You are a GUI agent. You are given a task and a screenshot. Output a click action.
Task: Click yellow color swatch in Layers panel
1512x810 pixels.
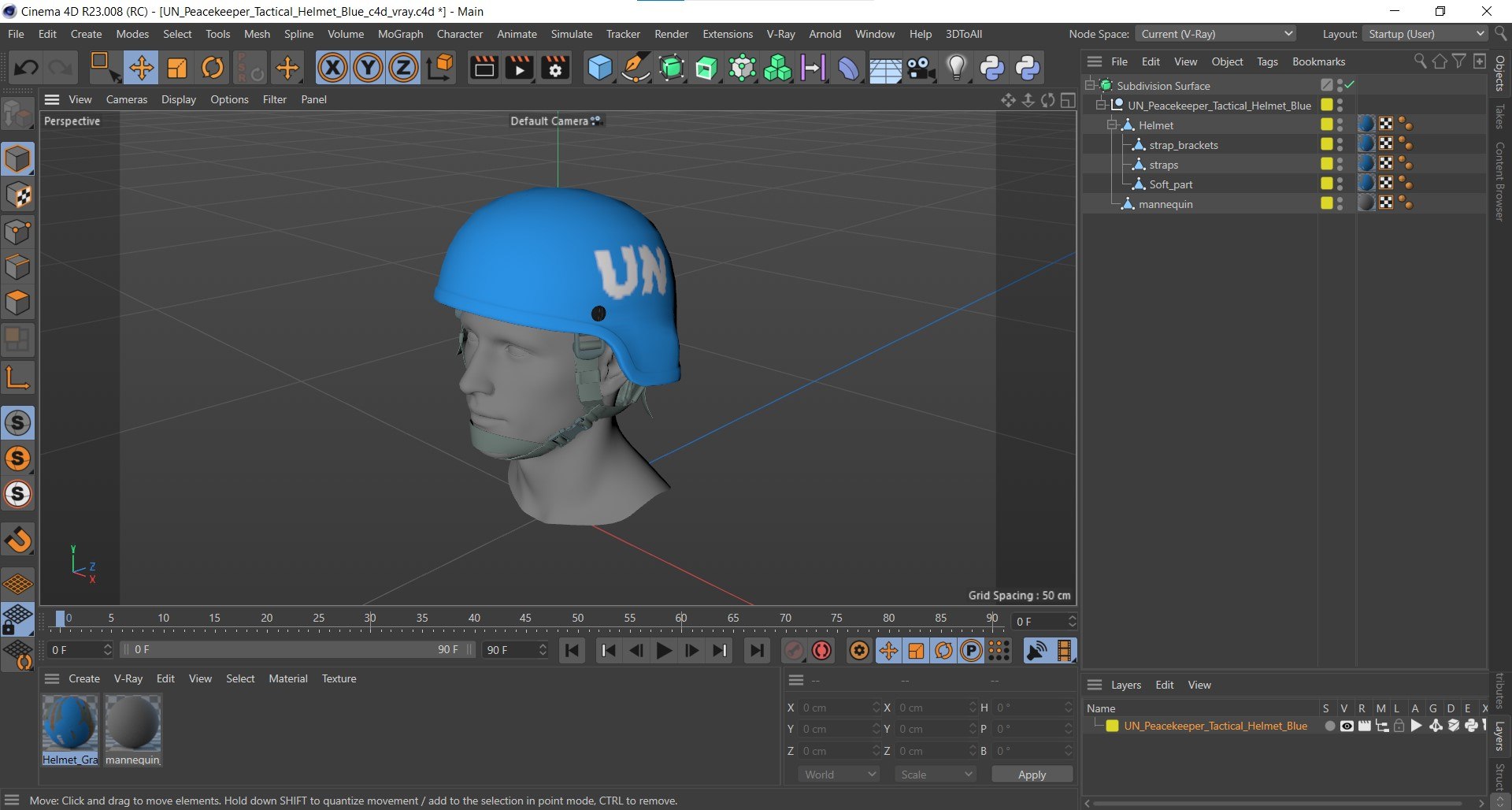pos(1112,726)
